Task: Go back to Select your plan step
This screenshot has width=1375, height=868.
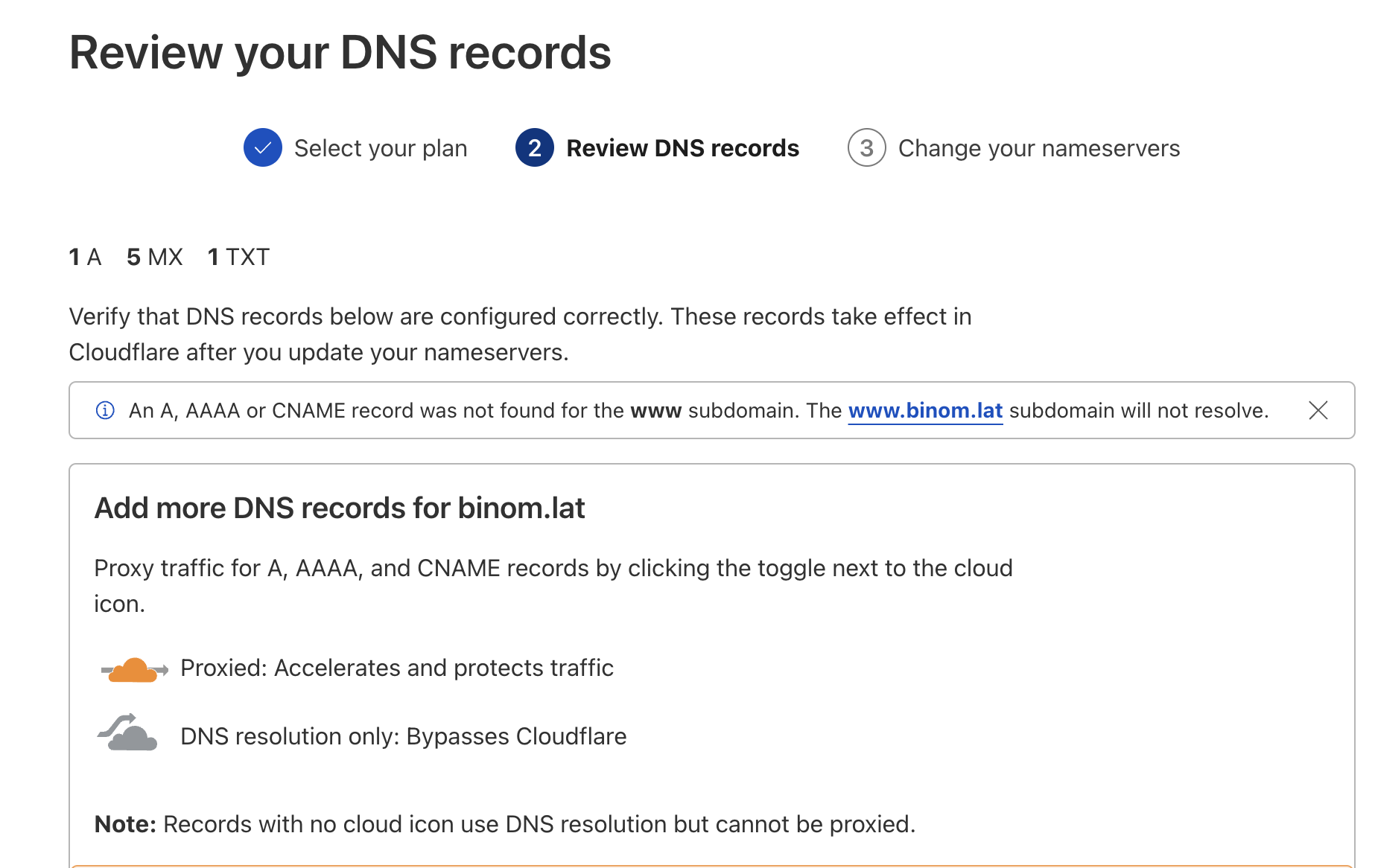Action: coord(380,148)
